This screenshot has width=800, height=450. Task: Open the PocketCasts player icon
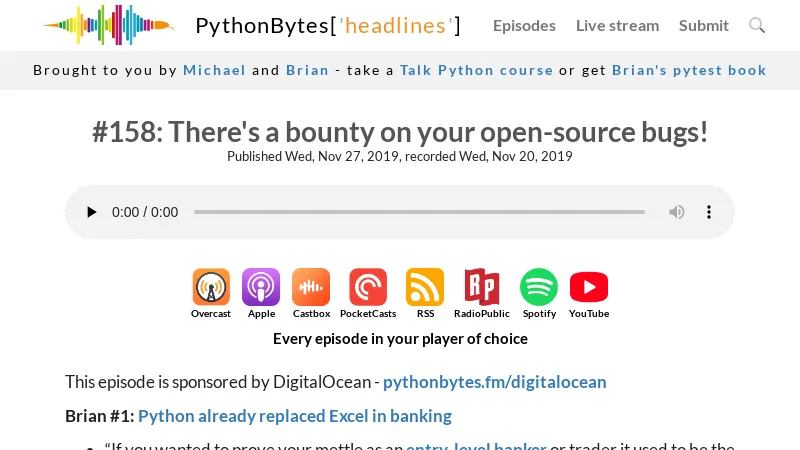click(368, 288)
